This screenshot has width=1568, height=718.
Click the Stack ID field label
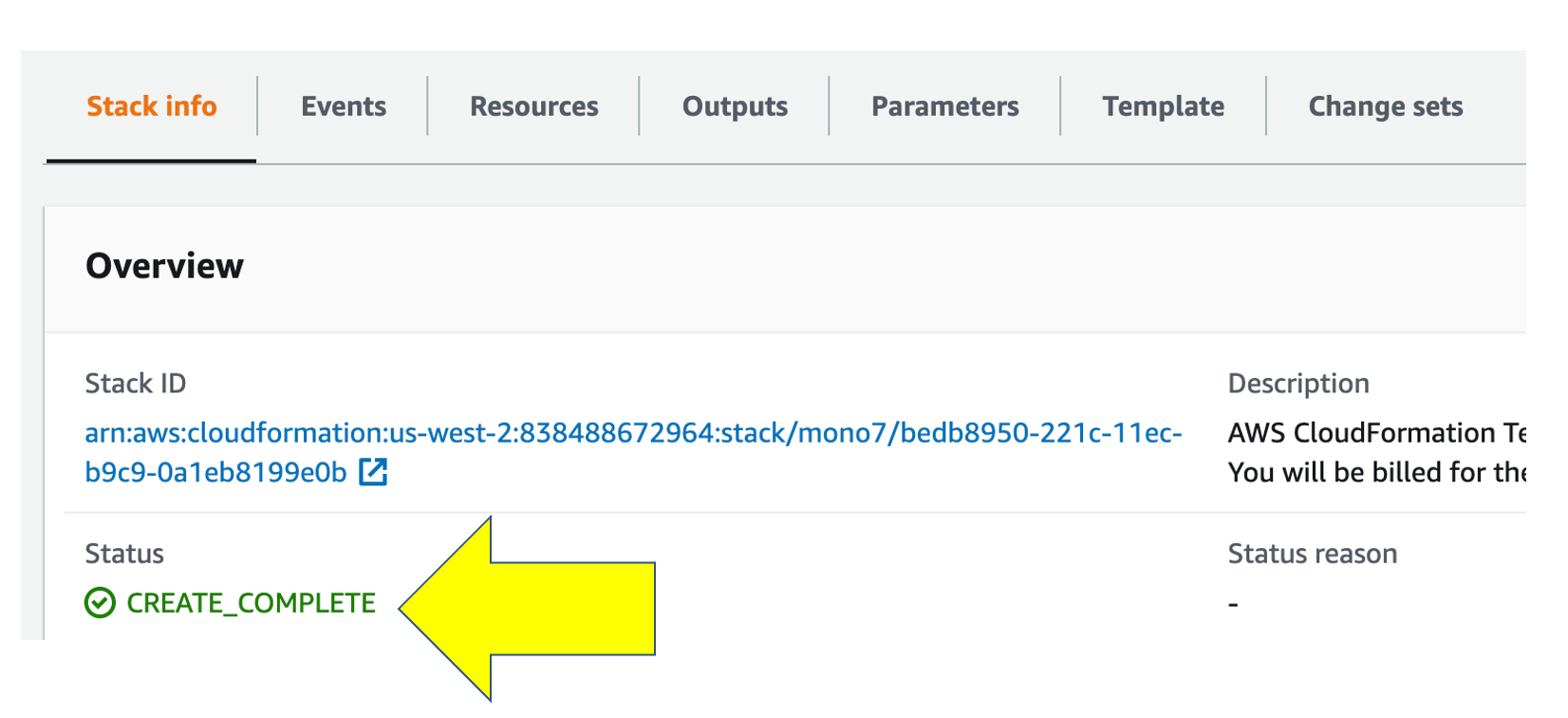tap(136, 384)
